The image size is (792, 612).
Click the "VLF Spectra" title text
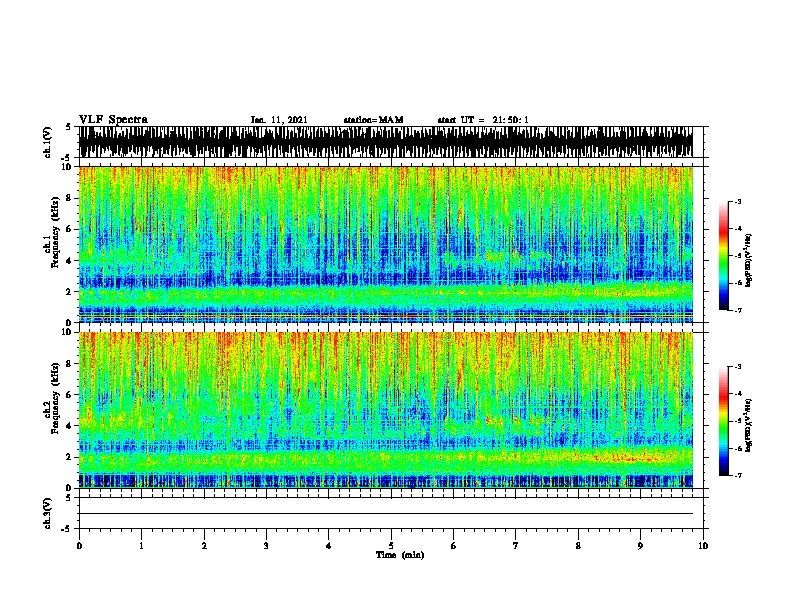[x=113, y=120]
